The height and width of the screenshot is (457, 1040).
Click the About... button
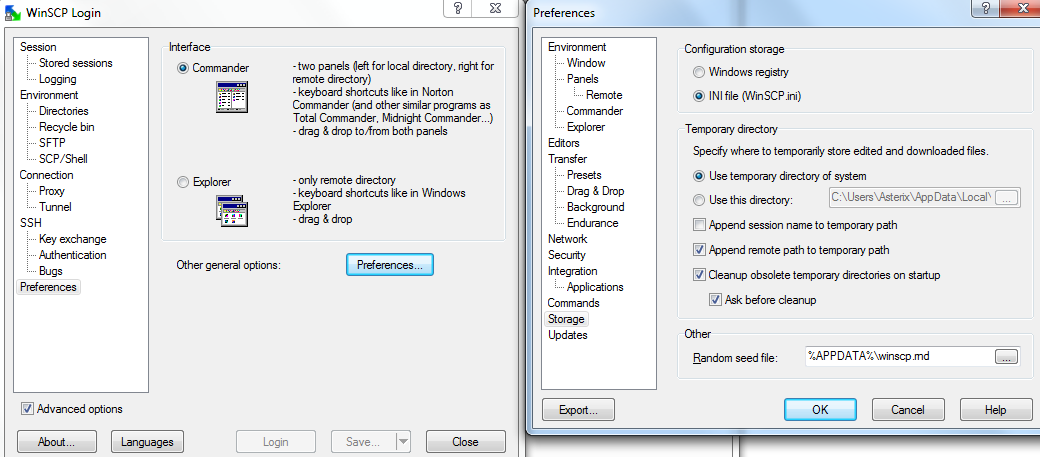coord(57,442)
